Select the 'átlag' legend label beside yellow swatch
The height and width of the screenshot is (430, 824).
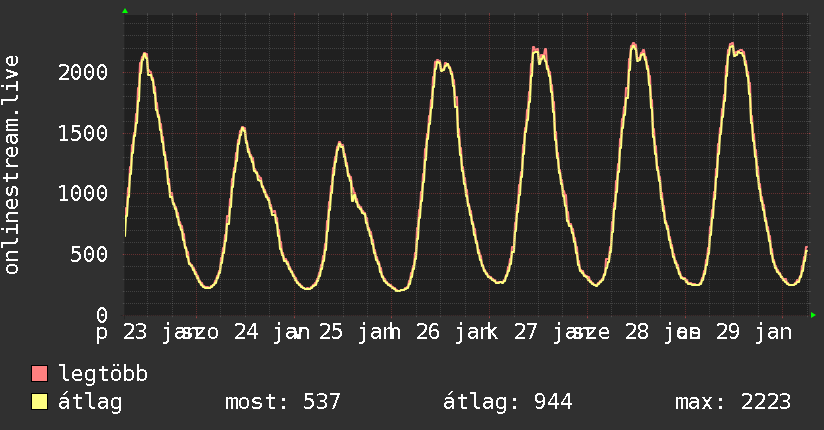point(90,402)
